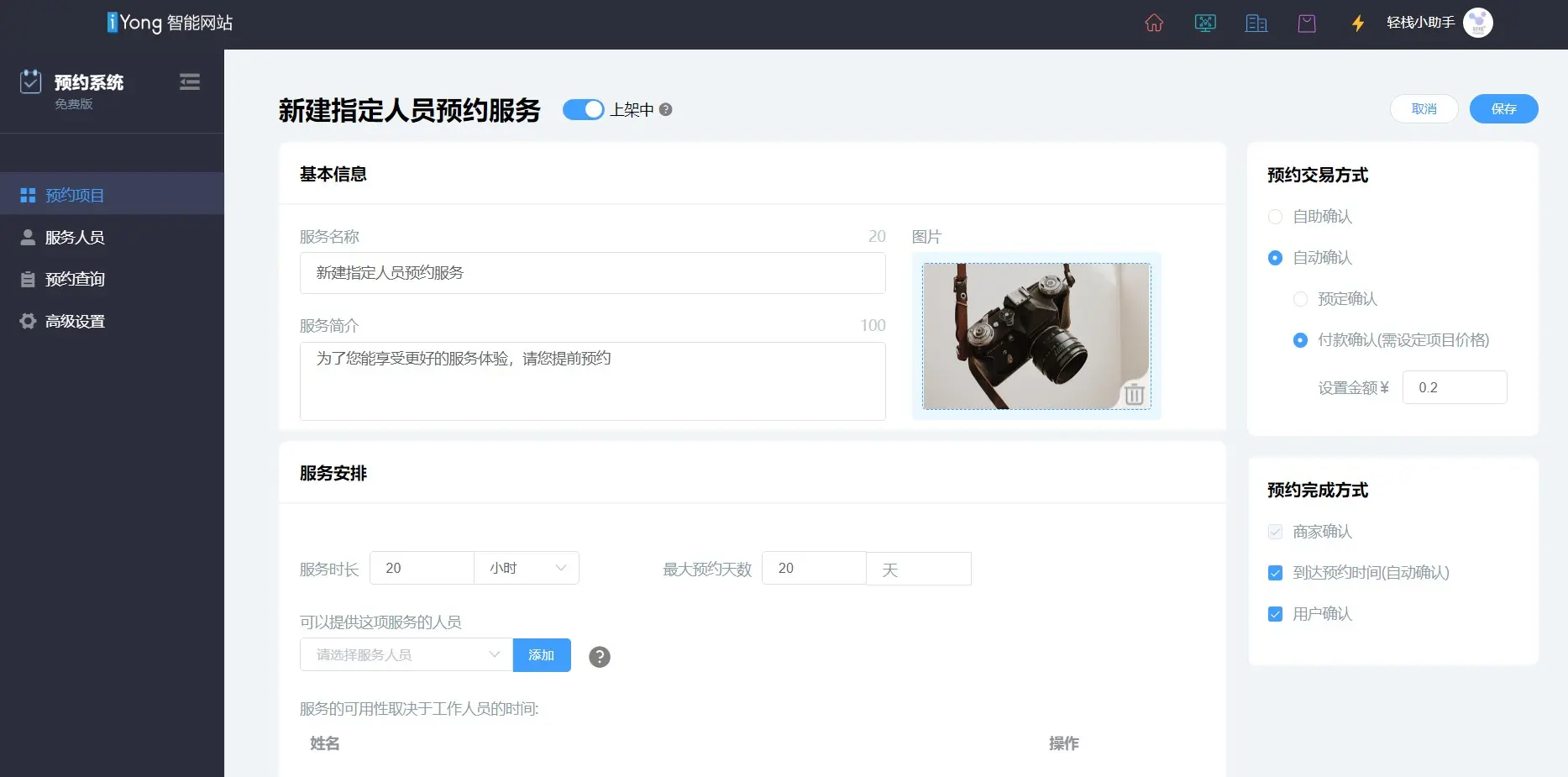
Task: Open the 小时 time unit dropdown
Action: (527, 569)
